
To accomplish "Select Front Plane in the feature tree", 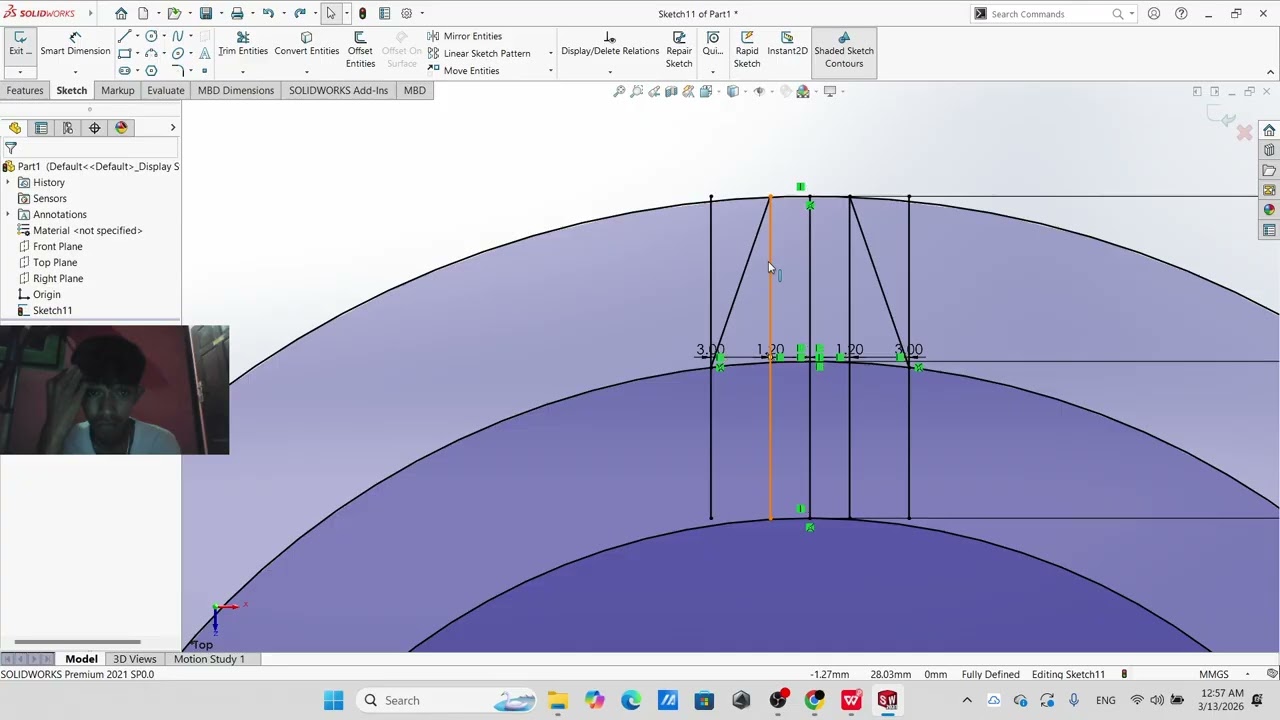I will [x=57, y=247].
